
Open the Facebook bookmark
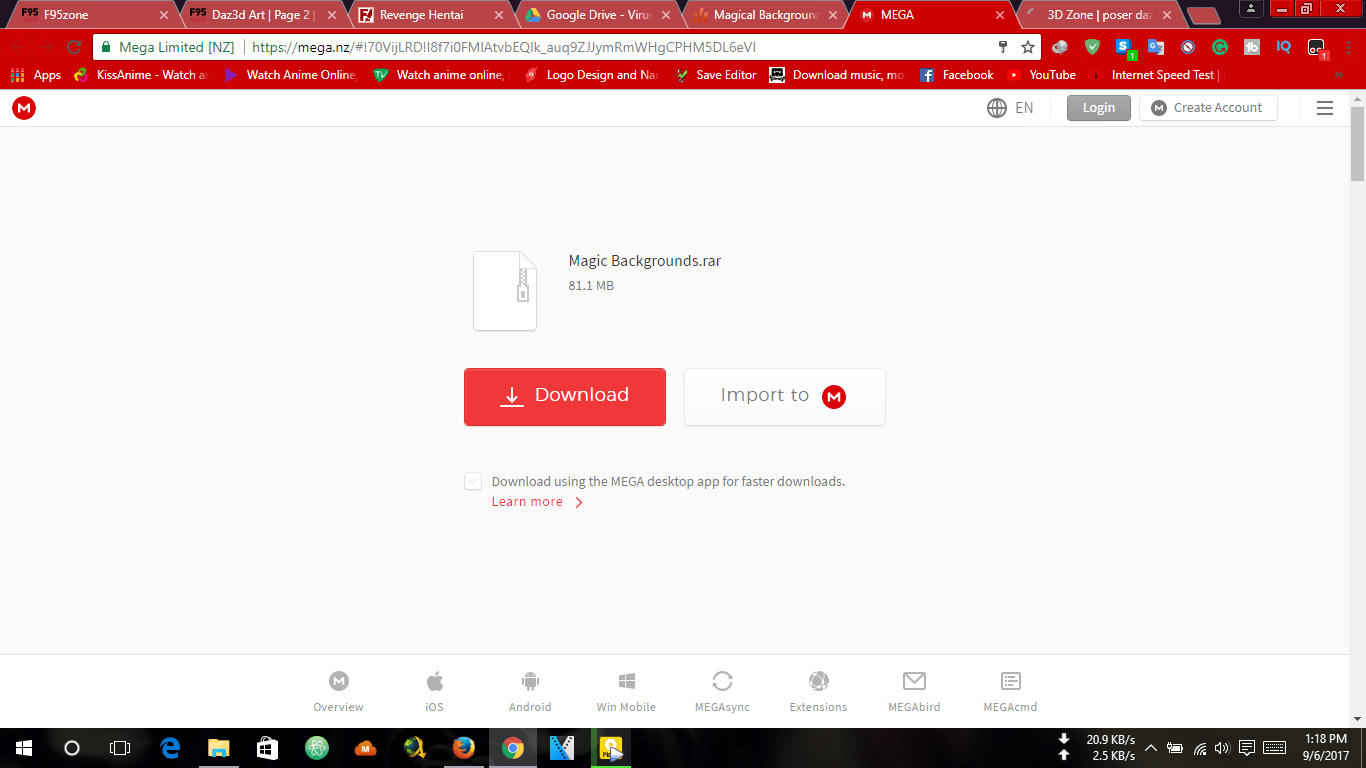(956, 75)
